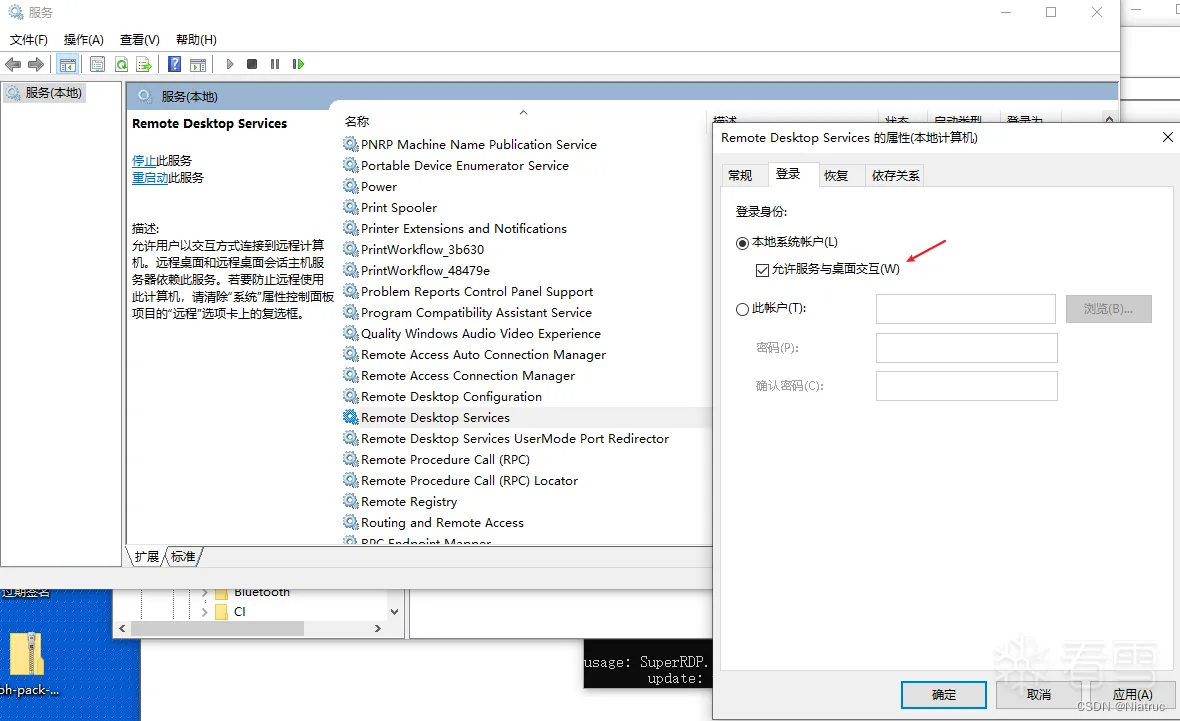This screenshot has height=721, width=1180.
Task: Click the gear icon beside Portable Device Enumerator Service
Action: click(x=350, y=165)
